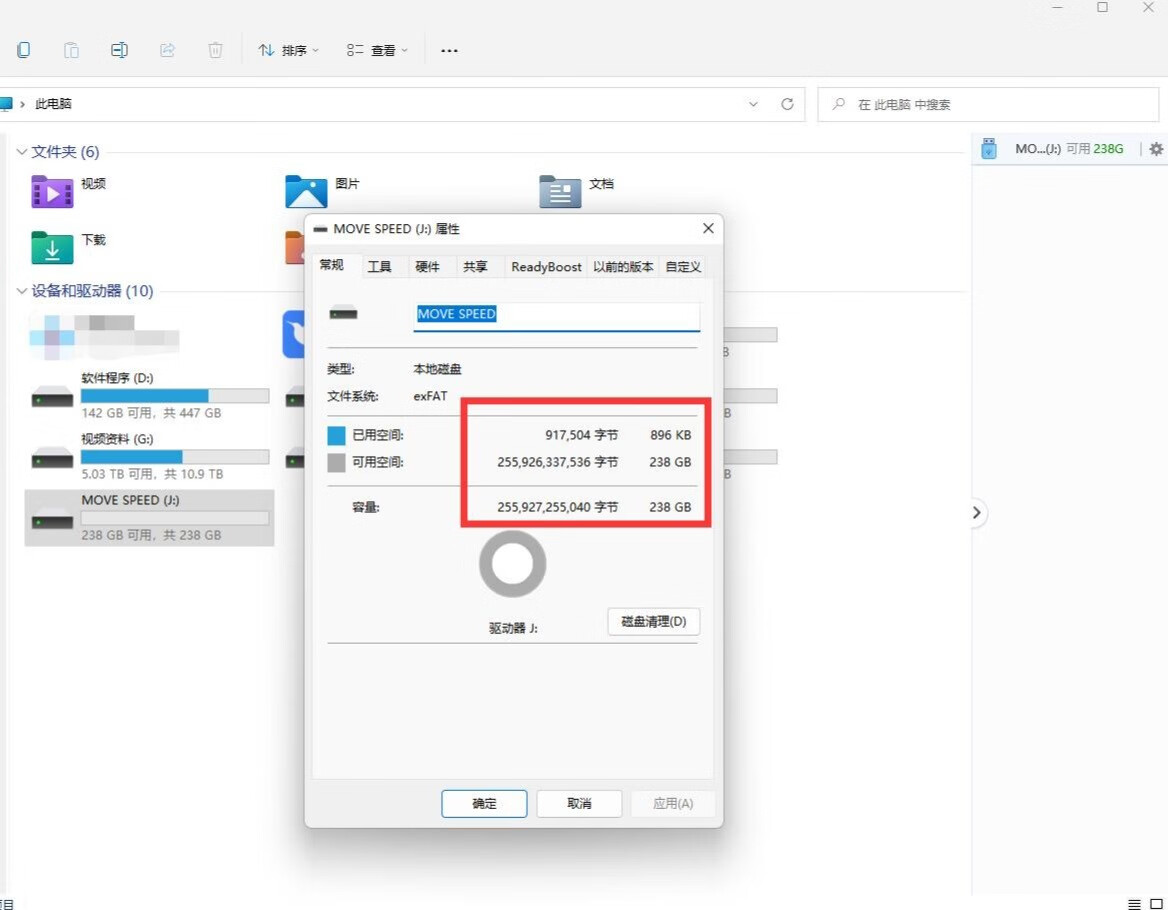Click the '驱动器 J:' label under the chart

pyautogui.click(x=513, y=628)
